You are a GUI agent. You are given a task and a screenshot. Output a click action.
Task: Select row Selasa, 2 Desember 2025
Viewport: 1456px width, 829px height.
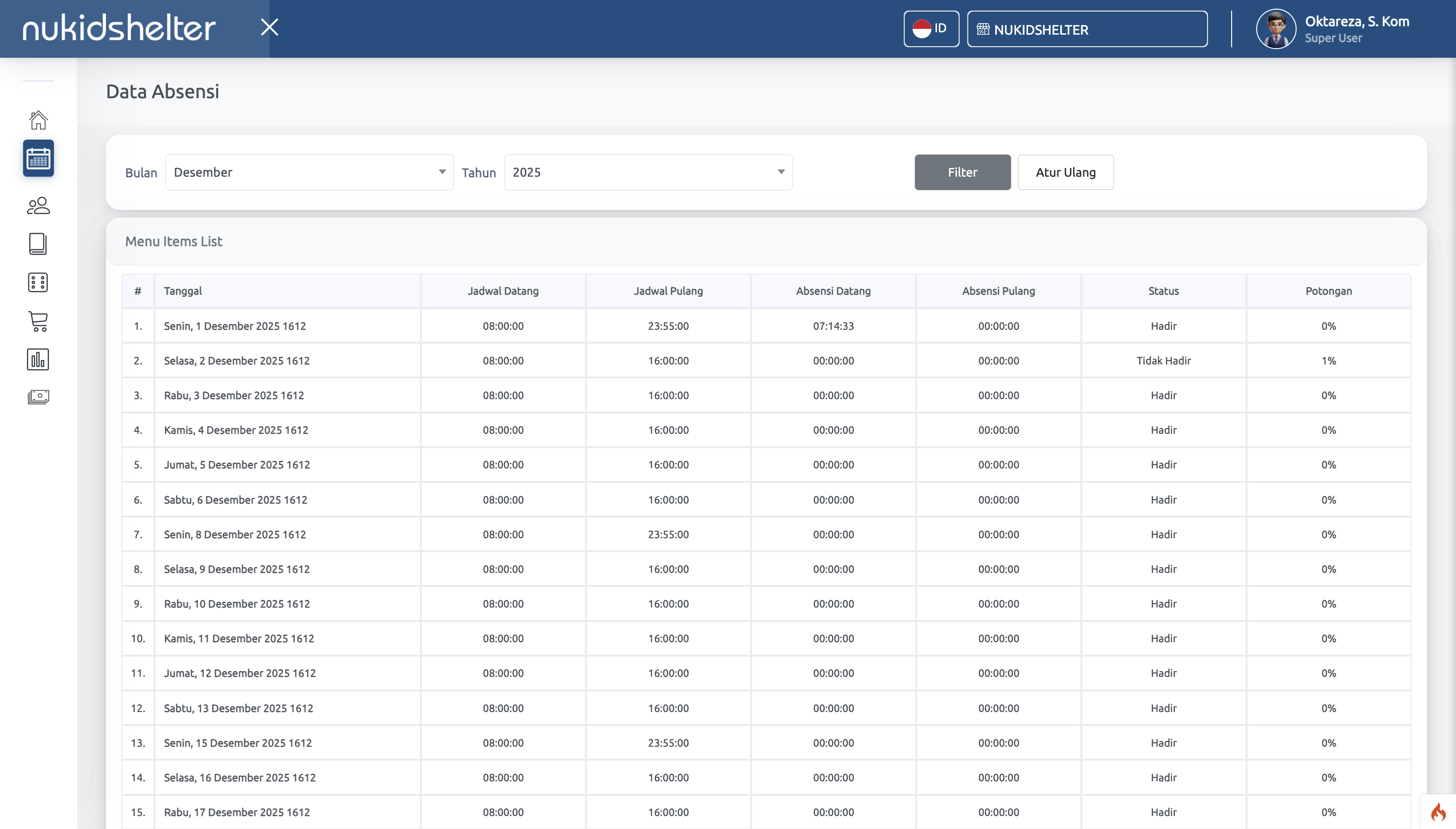point(236,361)
